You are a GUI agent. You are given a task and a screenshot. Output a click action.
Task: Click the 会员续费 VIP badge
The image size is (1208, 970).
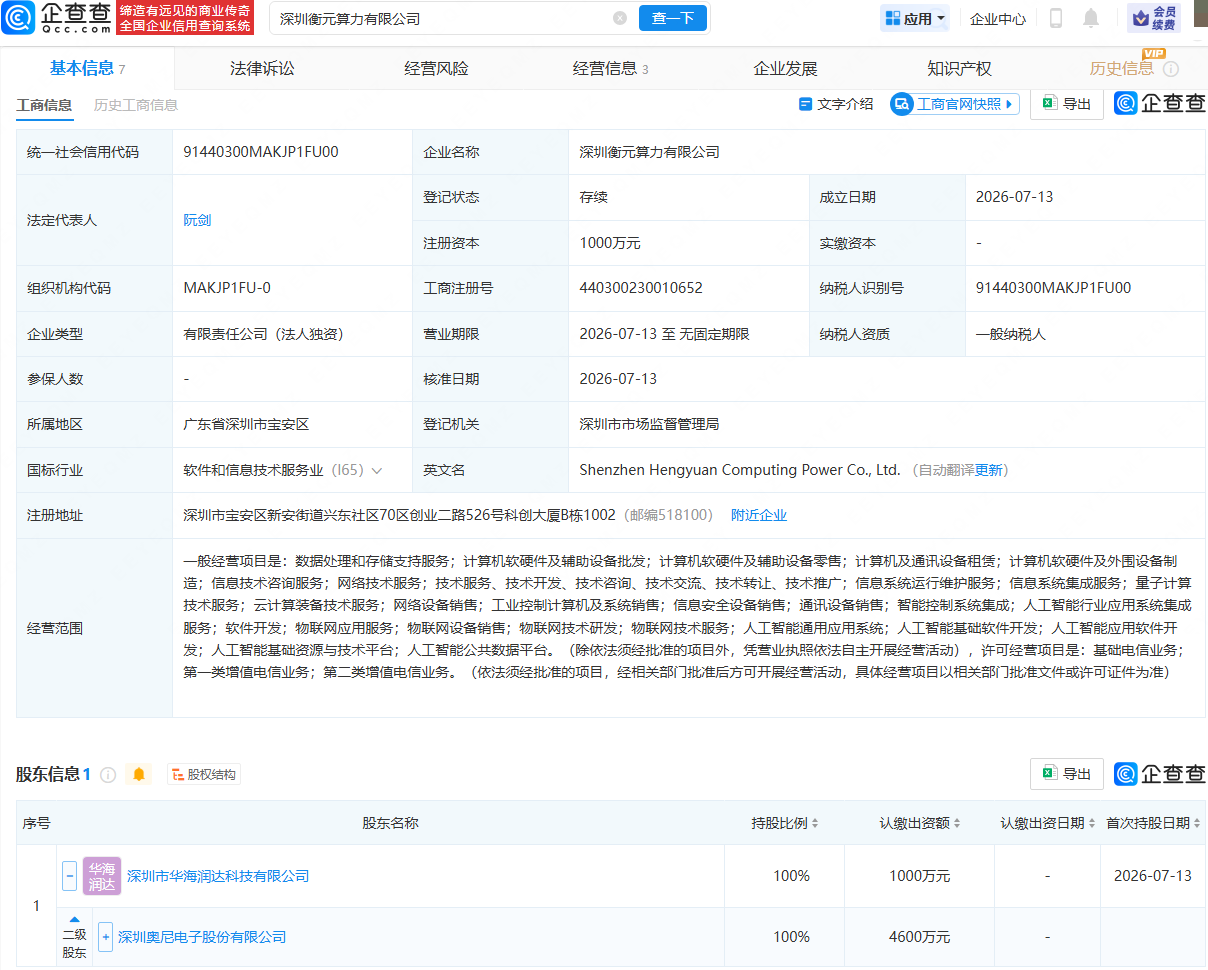pos(1154,18)
